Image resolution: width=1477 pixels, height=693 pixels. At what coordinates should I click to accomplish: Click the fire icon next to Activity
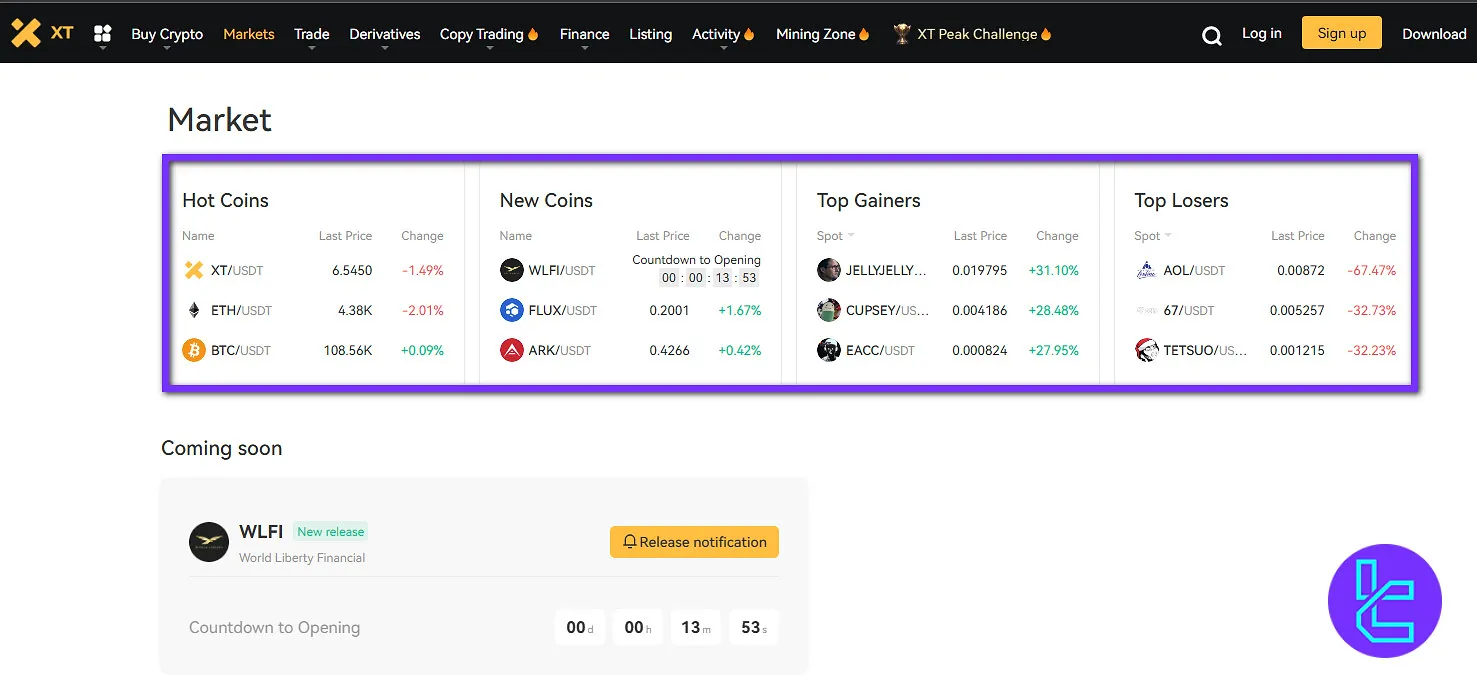tap(749, 34)
